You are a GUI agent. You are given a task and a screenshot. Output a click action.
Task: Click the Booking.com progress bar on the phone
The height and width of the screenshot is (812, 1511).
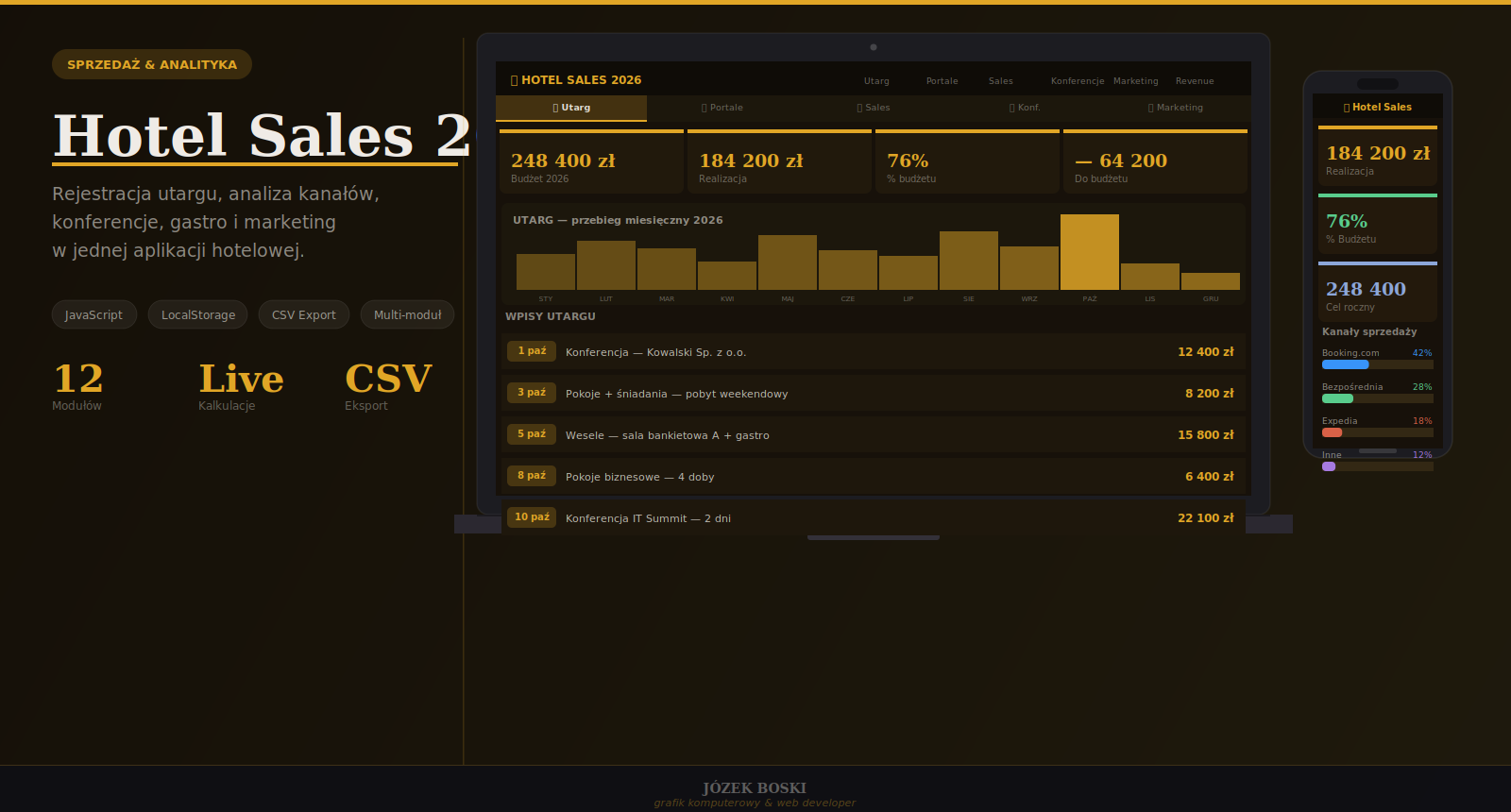point(1378,364)
